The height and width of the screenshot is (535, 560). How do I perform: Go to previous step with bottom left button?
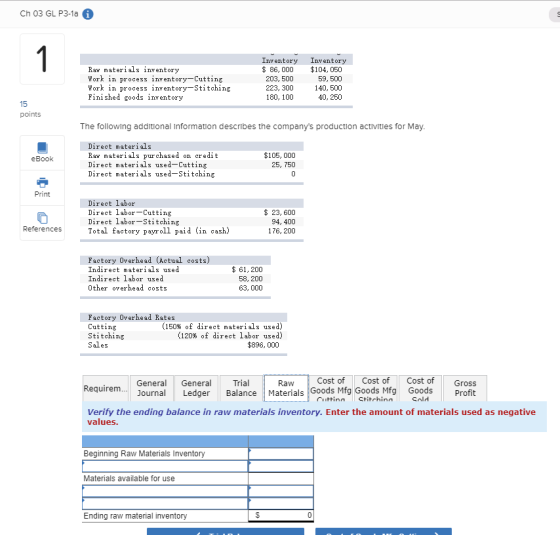click(x=225, y=531)
